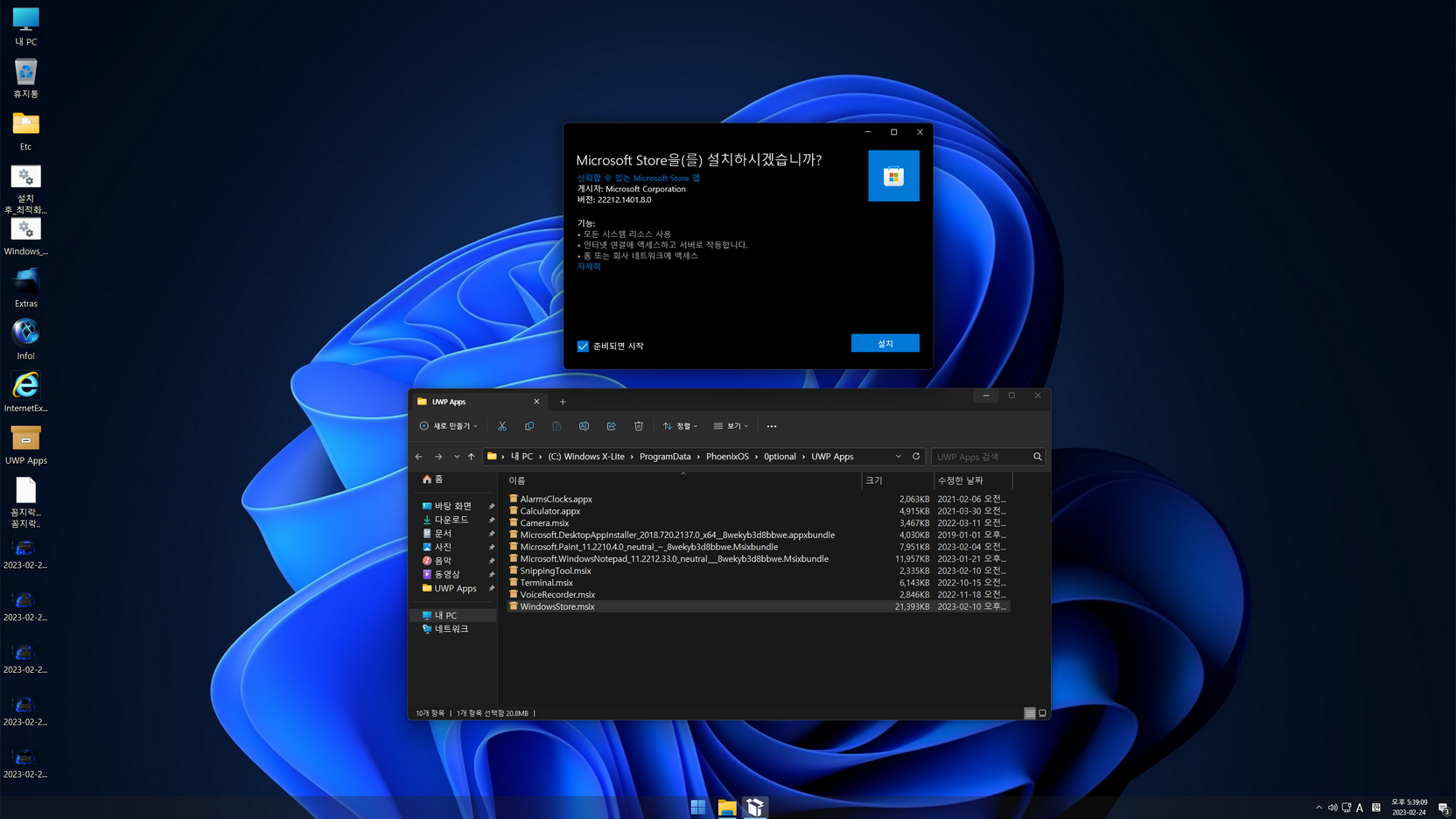Viewport: 1456px width, 819px height.
Task: Click the search magnifier icon in Explorer
Action: click(1038, 457)
